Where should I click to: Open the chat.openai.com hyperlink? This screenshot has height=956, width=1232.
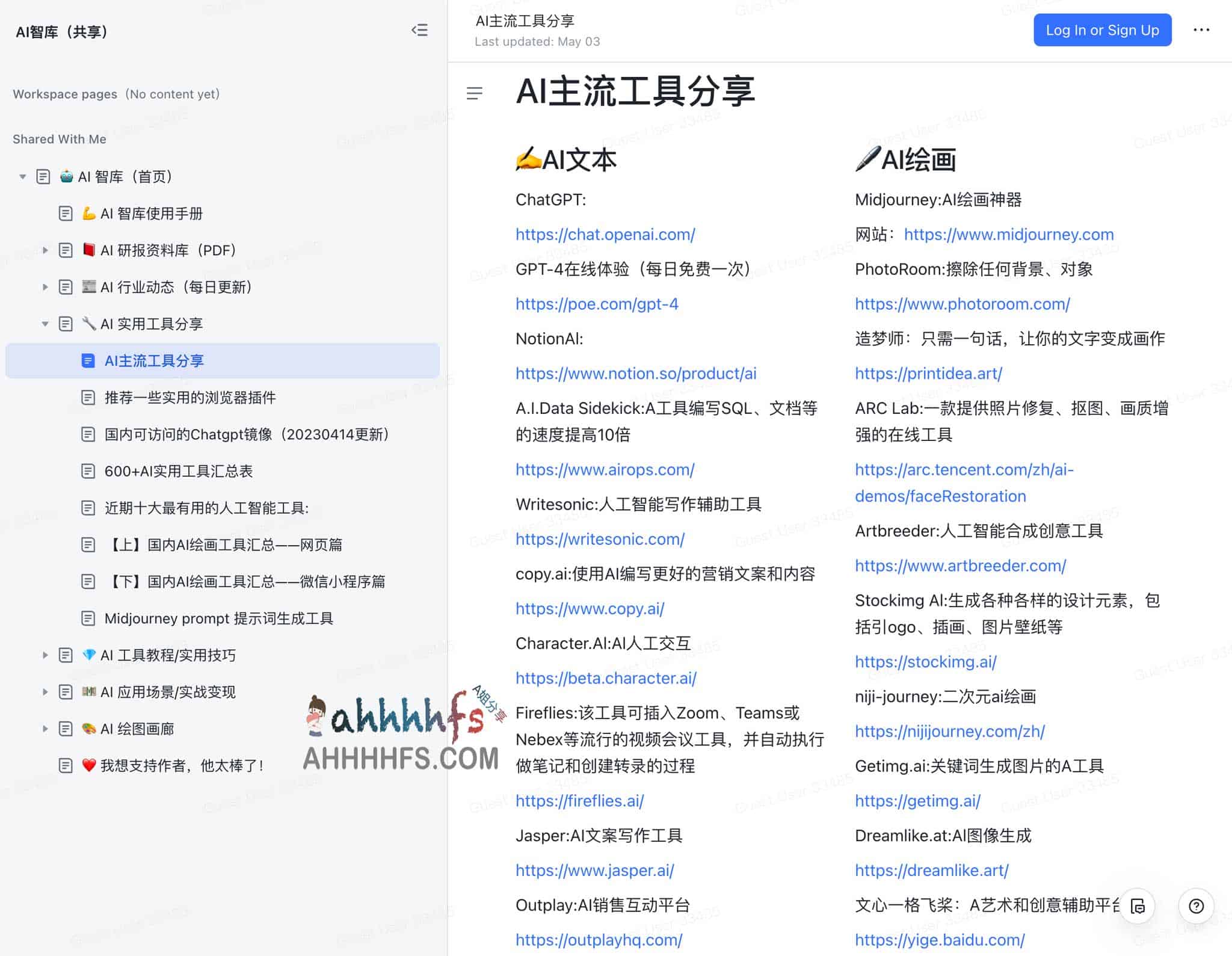pyautogui.click(x=605, y=235)
